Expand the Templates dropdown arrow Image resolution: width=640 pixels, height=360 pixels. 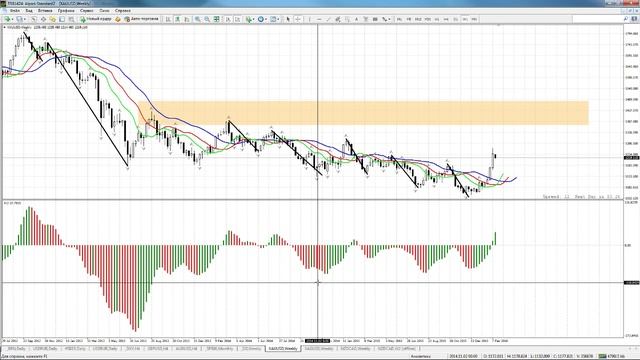tap(278, 19)
